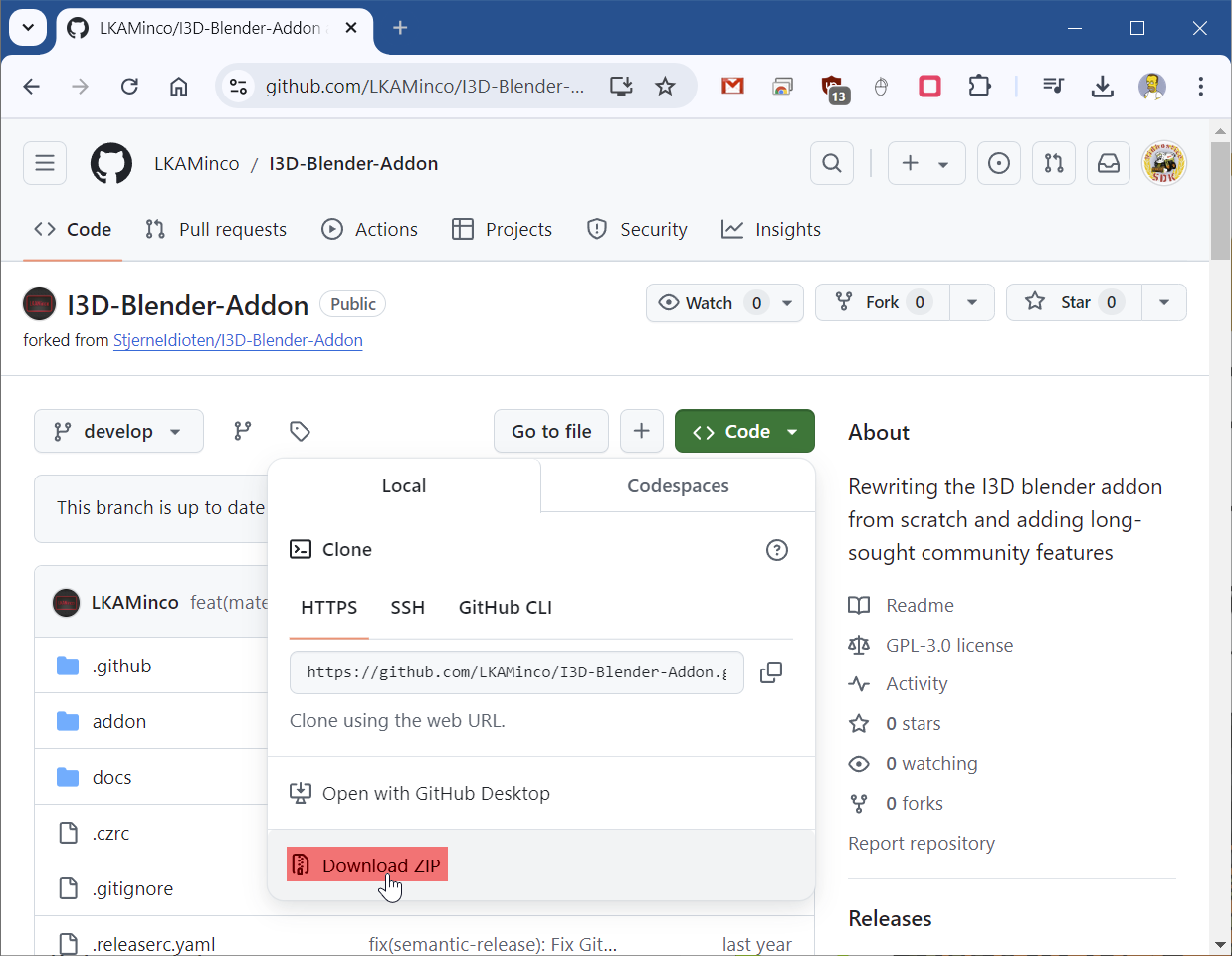This screenshot has height=956, width=1232.
Task: Expand the Star lists arrow
Action: 1164,302
